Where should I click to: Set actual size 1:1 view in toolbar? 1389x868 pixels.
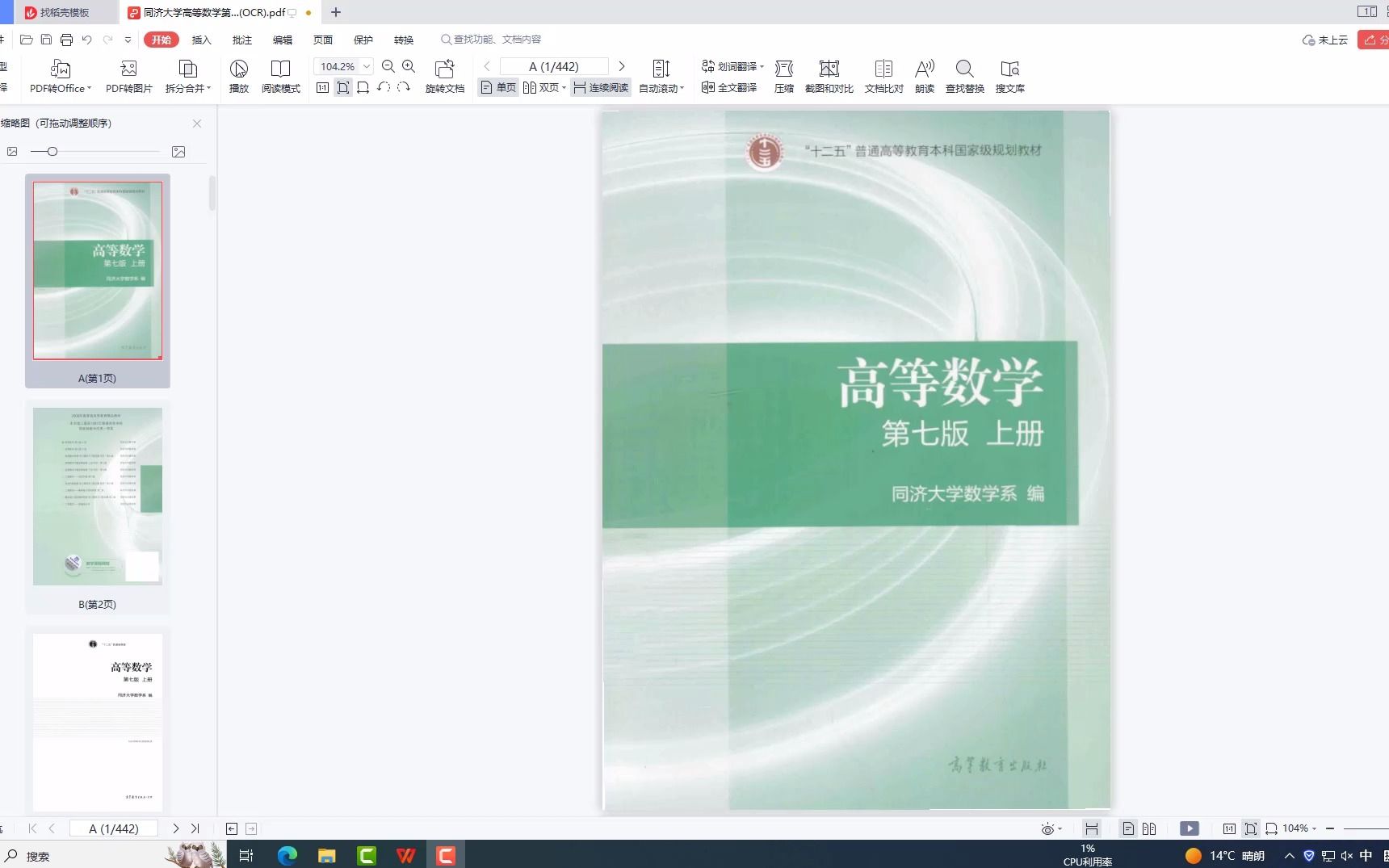point(322,87)
